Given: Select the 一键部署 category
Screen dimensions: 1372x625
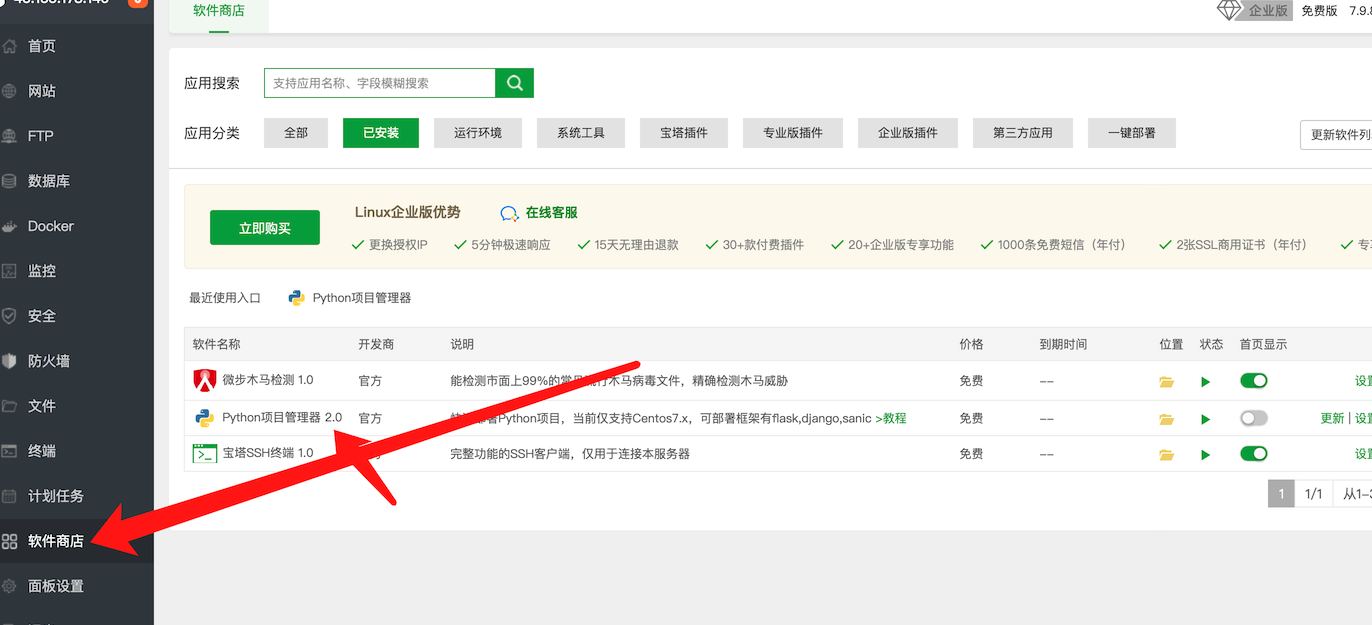Looking at the screenshot, I should [1131, 132].
